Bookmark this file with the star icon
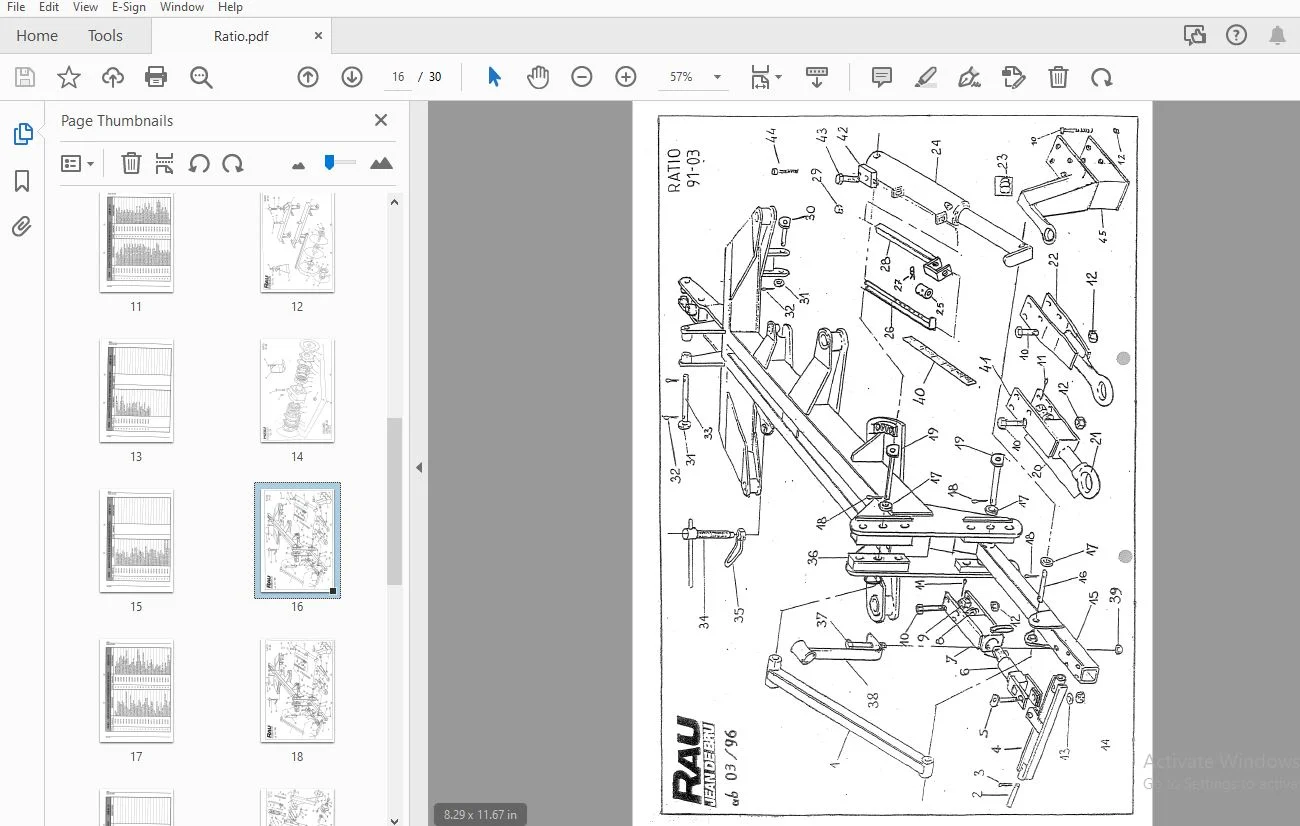Screen dimensions: 1300x826 pyautogui.click(x=69, y=77)
